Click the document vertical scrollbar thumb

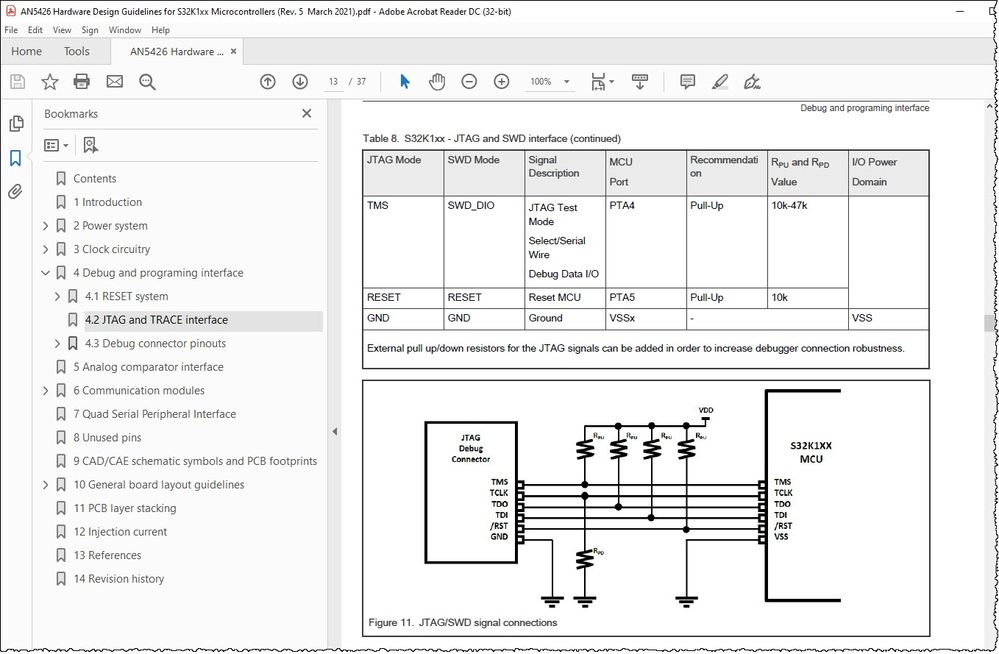coord(989,323)
